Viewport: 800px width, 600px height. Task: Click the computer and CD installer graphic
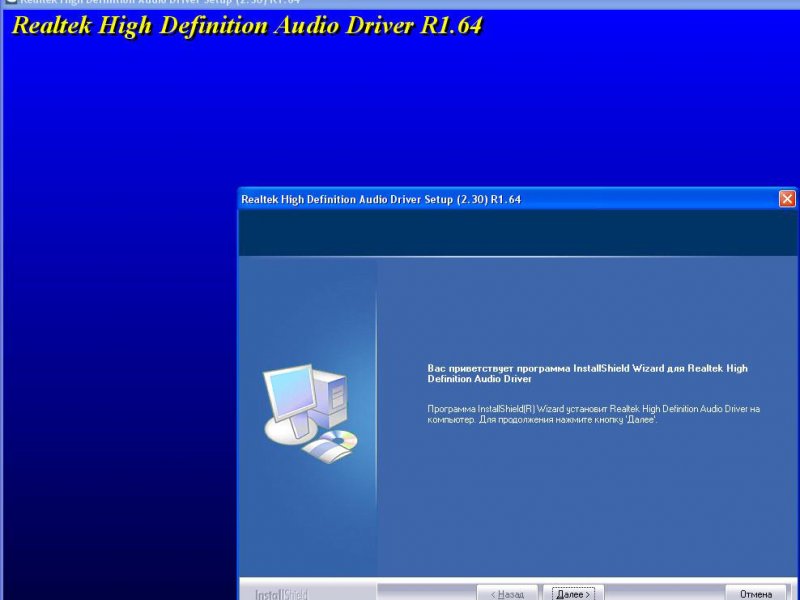(x=310, y=413)
